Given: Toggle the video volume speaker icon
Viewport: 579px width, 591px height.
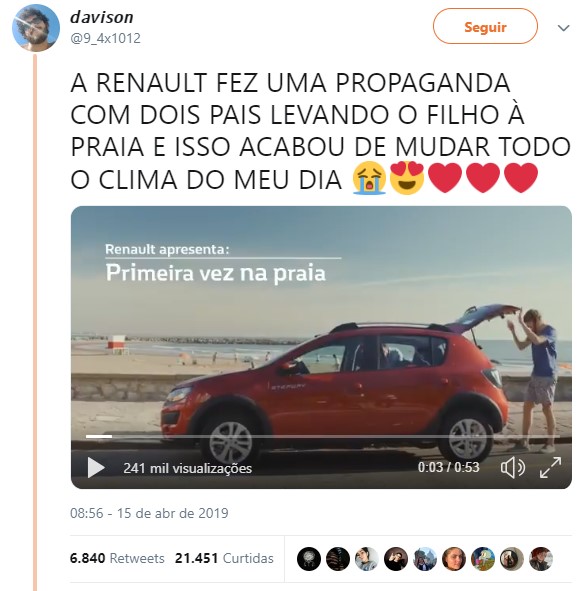Looking at the screenshot, I should coord(513,467).
